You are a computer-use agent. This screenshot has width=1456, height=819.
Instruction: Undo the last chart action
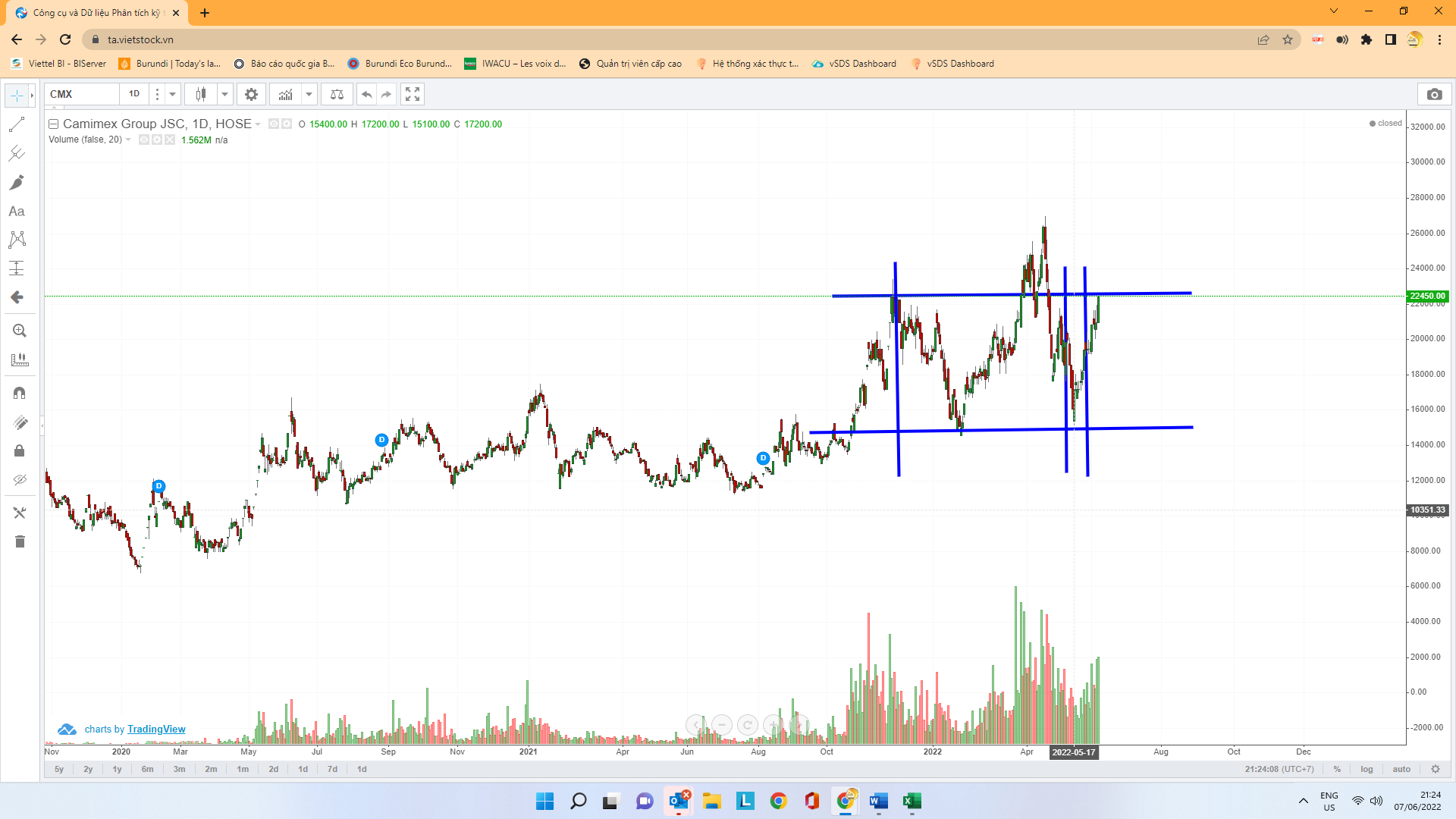coord(367,94)
